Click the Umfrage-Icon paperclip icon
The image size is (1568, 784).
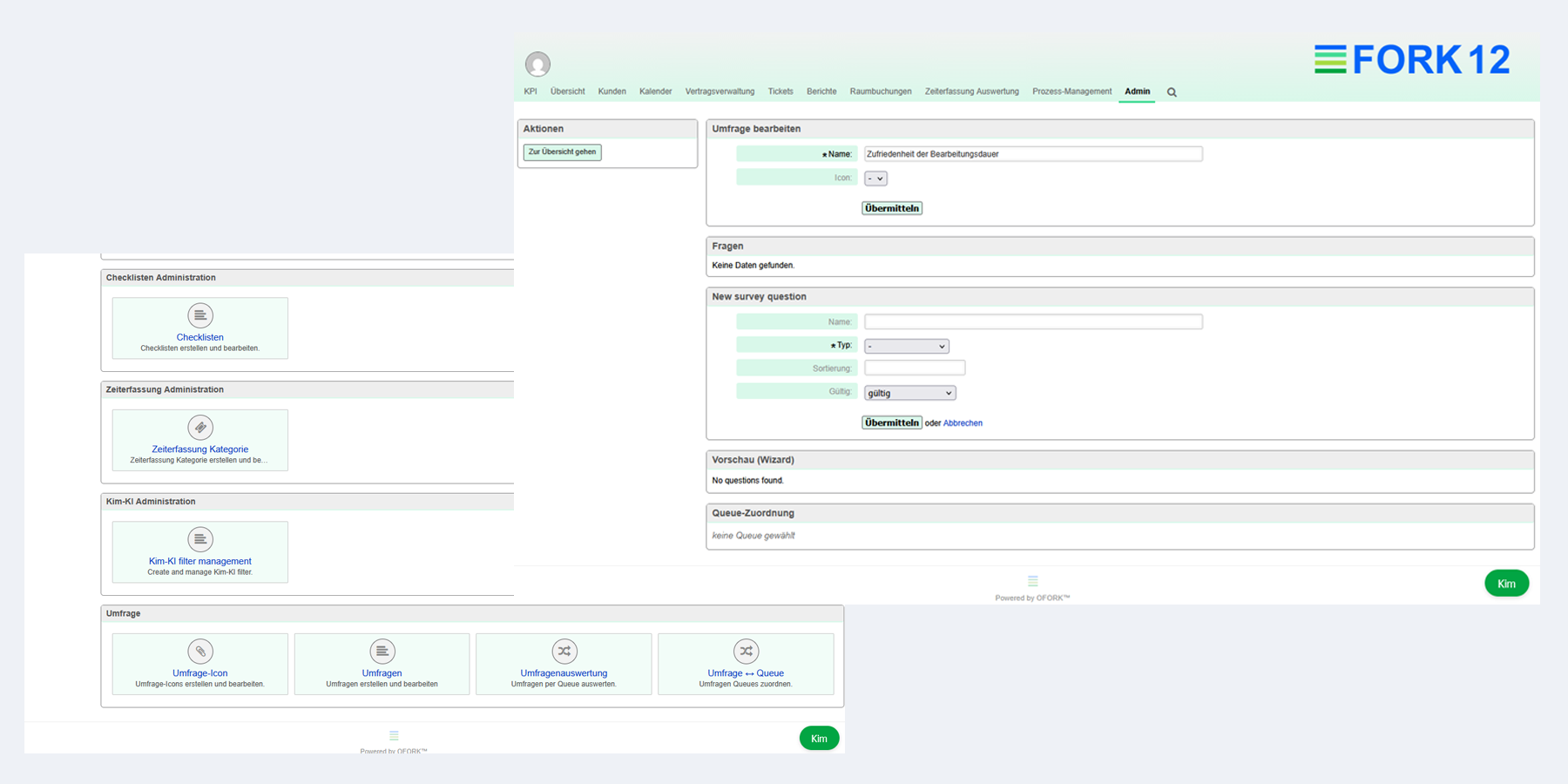pos(199,652)
